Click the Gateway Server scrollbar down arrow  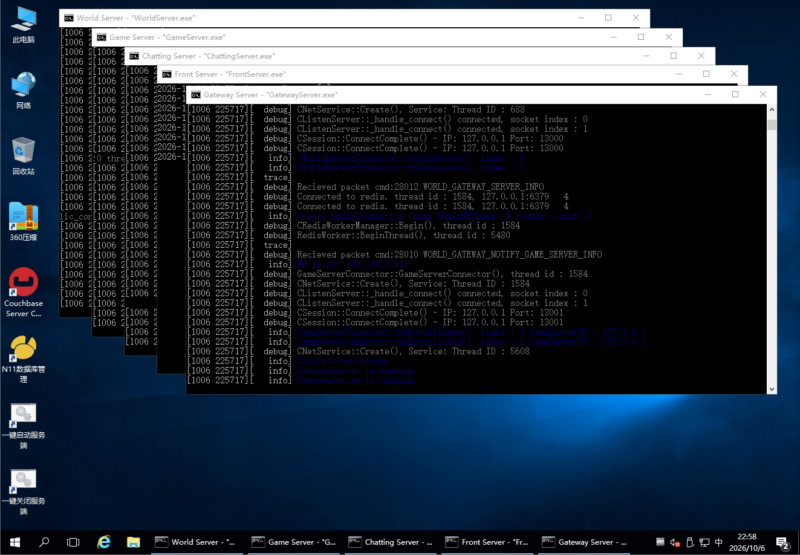(771, 389)
